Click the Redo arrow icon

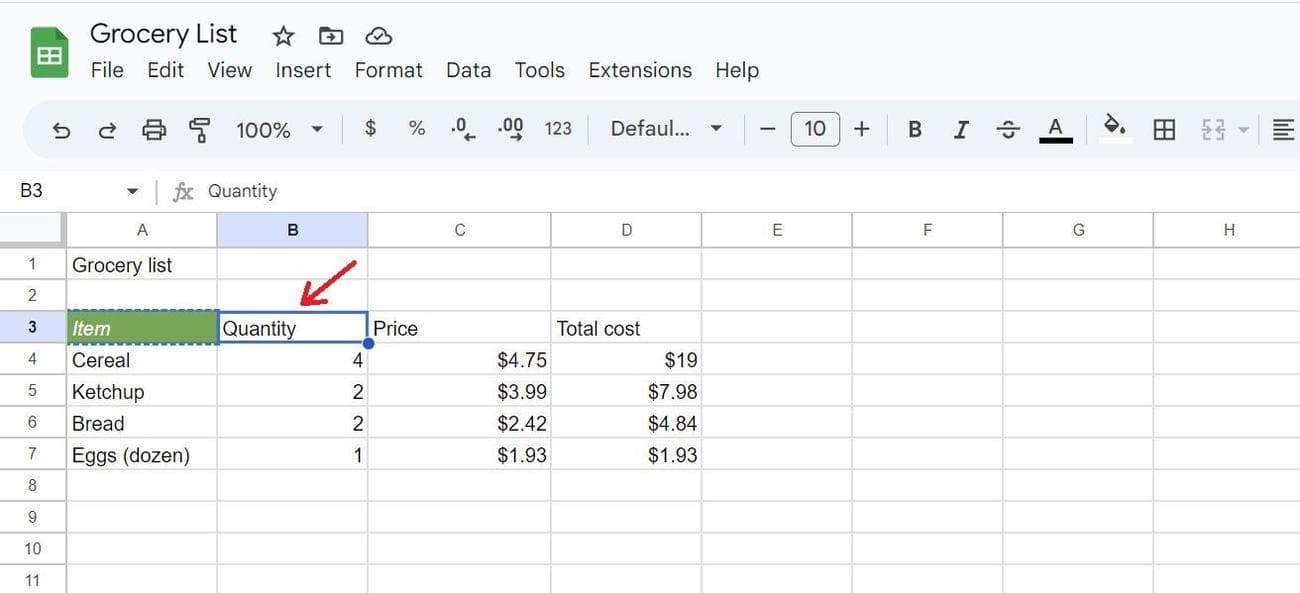point(107,129)
